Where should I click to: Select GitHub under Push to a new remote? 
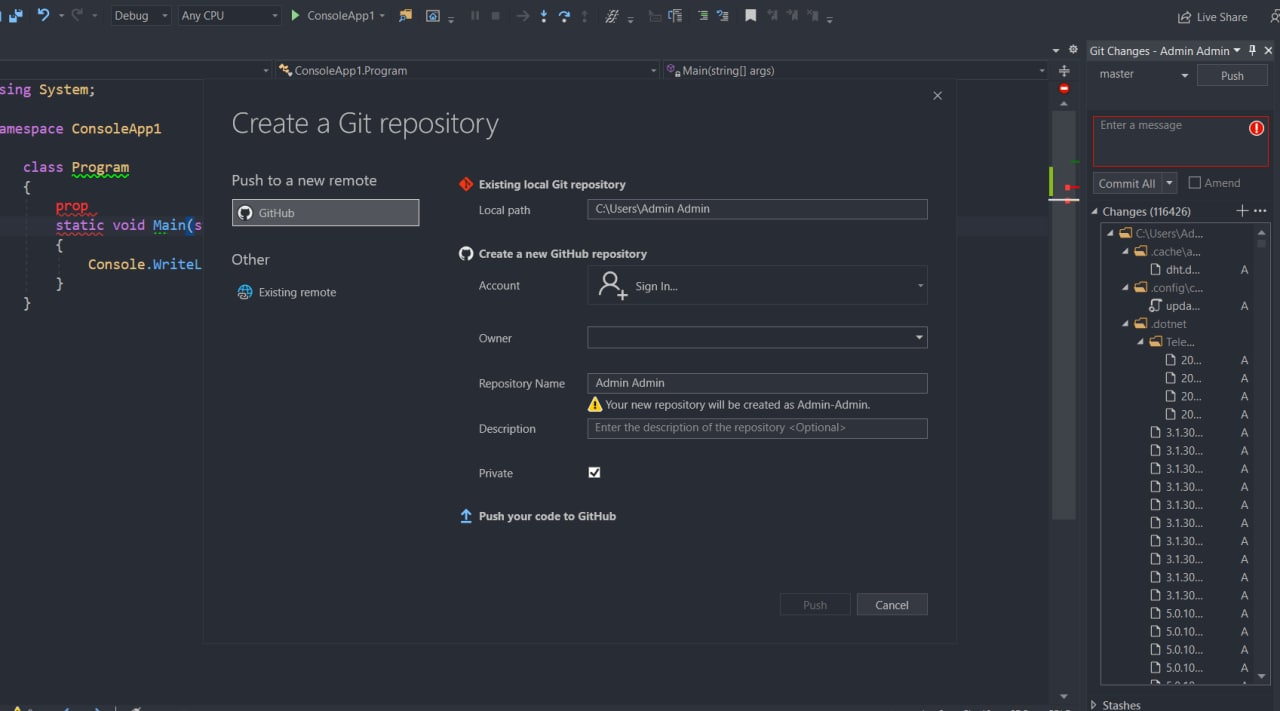click(325, 213)
